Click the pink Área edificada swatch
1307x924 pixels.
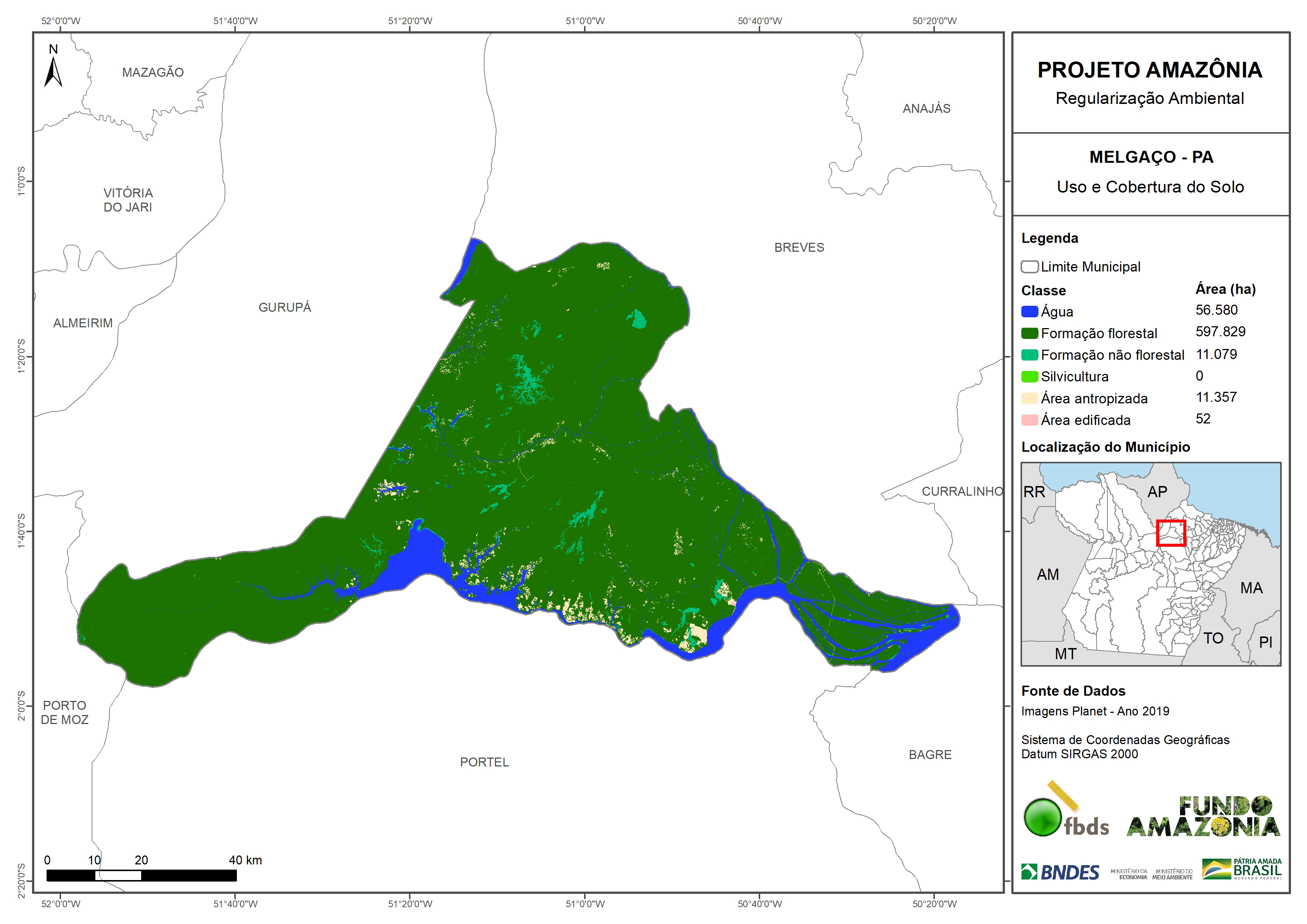(1029, 420)
